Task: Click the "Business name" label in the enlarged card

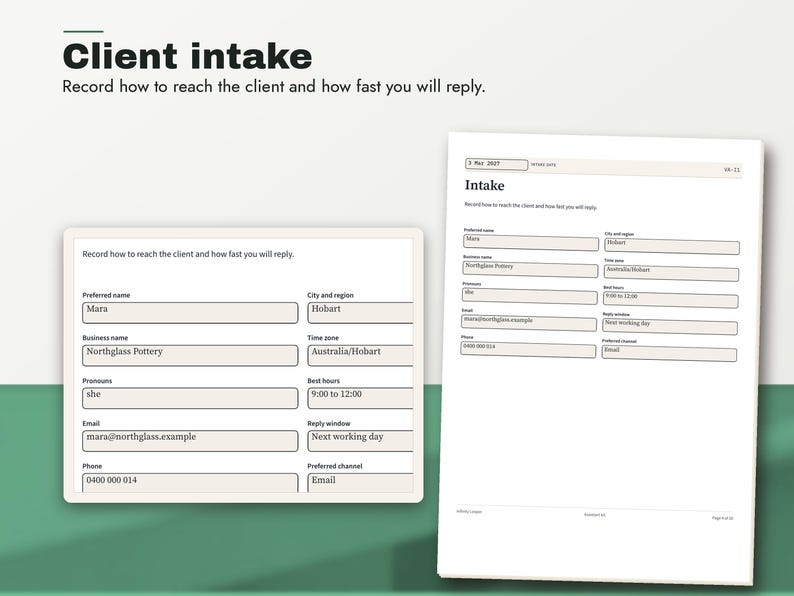Action: tap(105, 338)
